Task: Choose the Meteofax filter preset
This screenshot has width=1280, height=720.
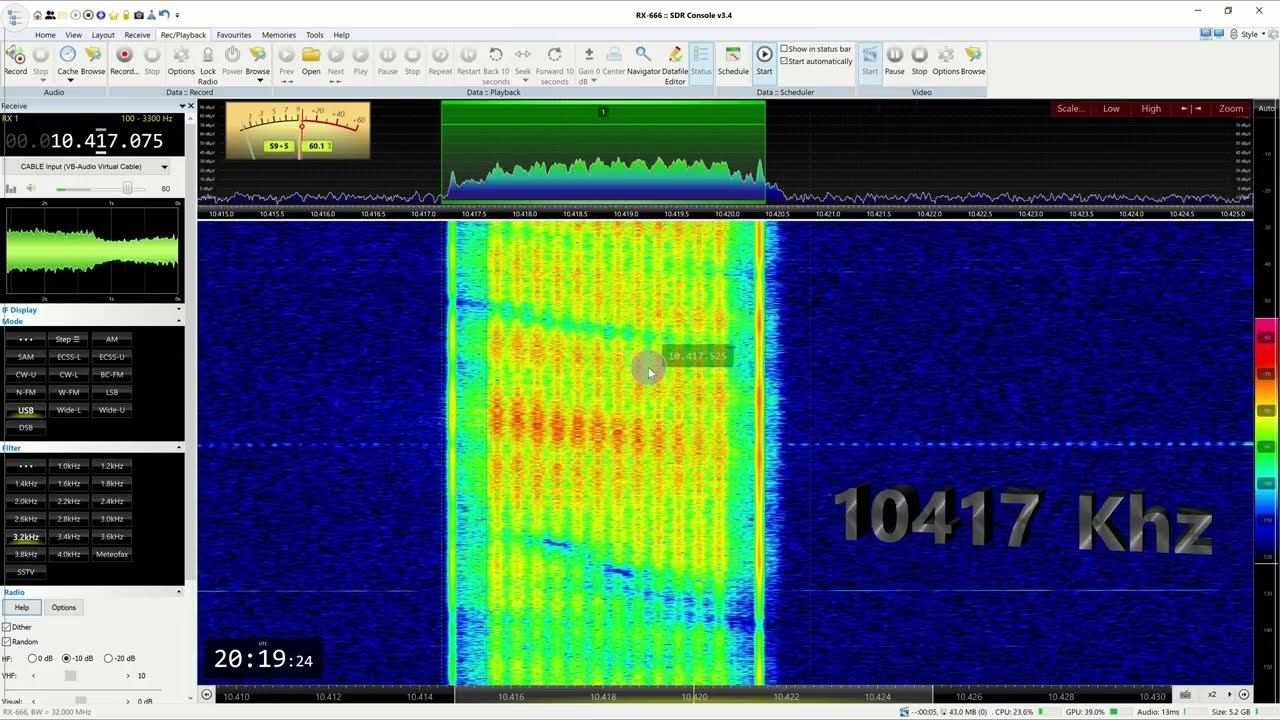Action: 112,554
